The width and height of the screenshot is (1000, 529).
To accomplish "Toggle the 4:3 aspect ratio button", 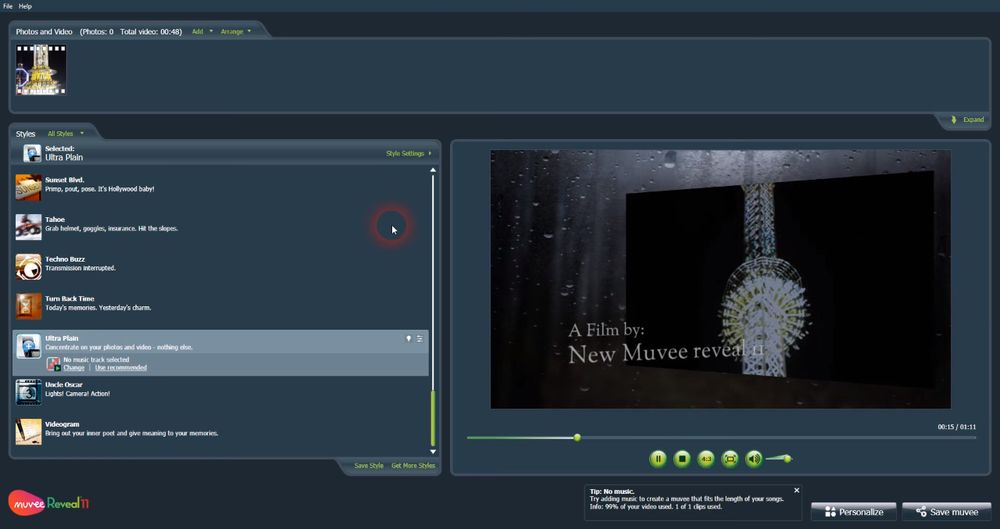I will [x=706, y=458].
